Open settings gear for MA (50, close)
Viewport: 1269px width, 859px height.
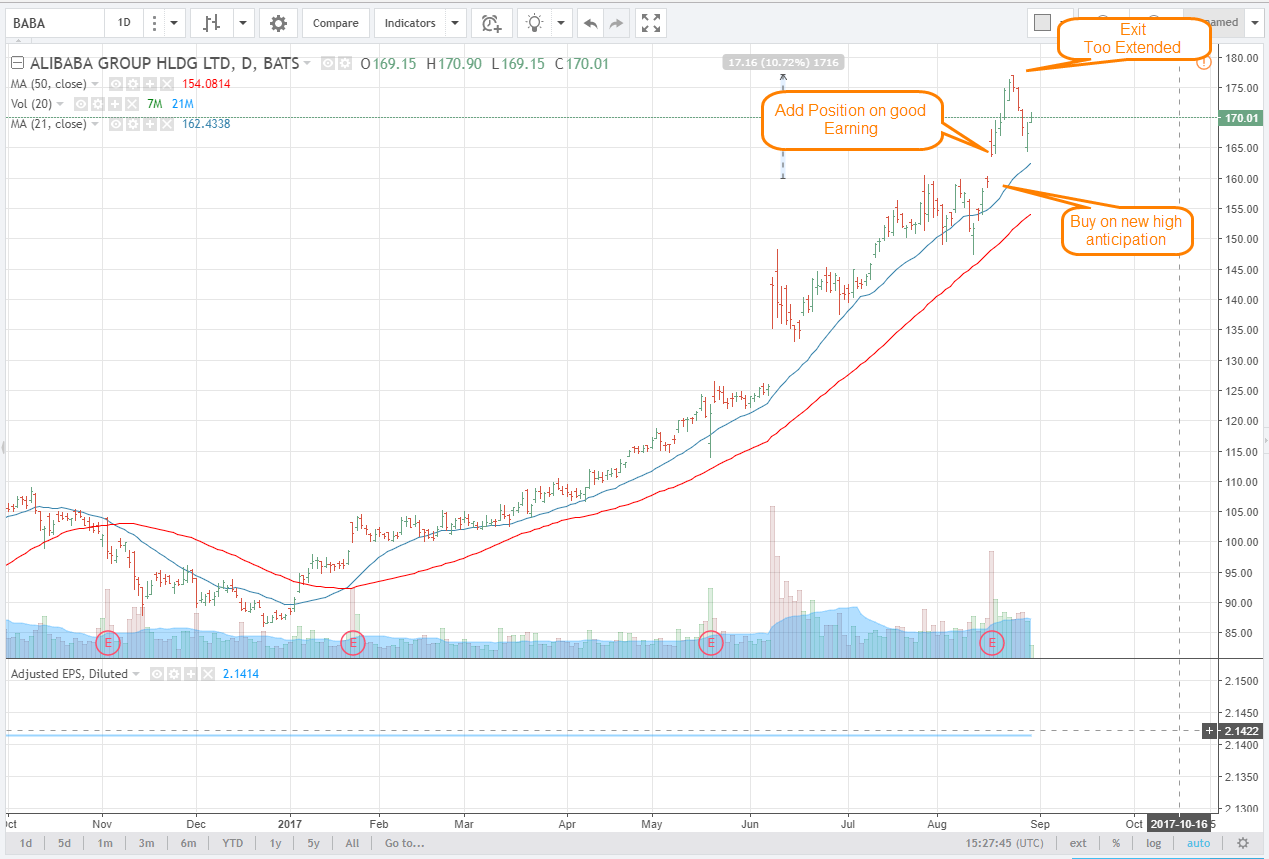pyautogui.click(x=134, y=84)
